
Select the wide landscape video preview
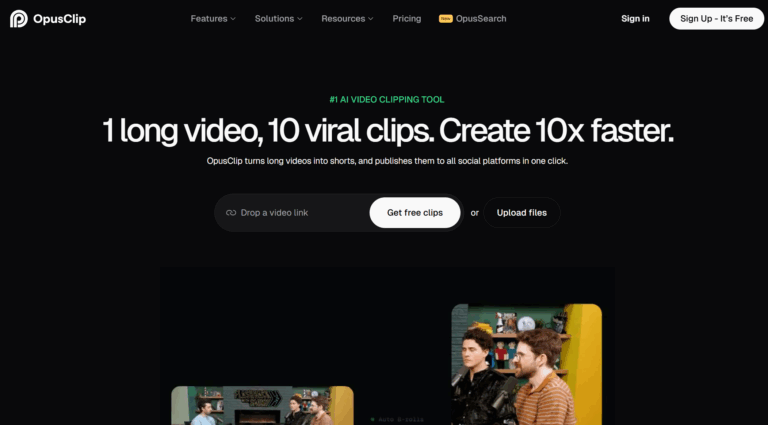pos(262,406)
